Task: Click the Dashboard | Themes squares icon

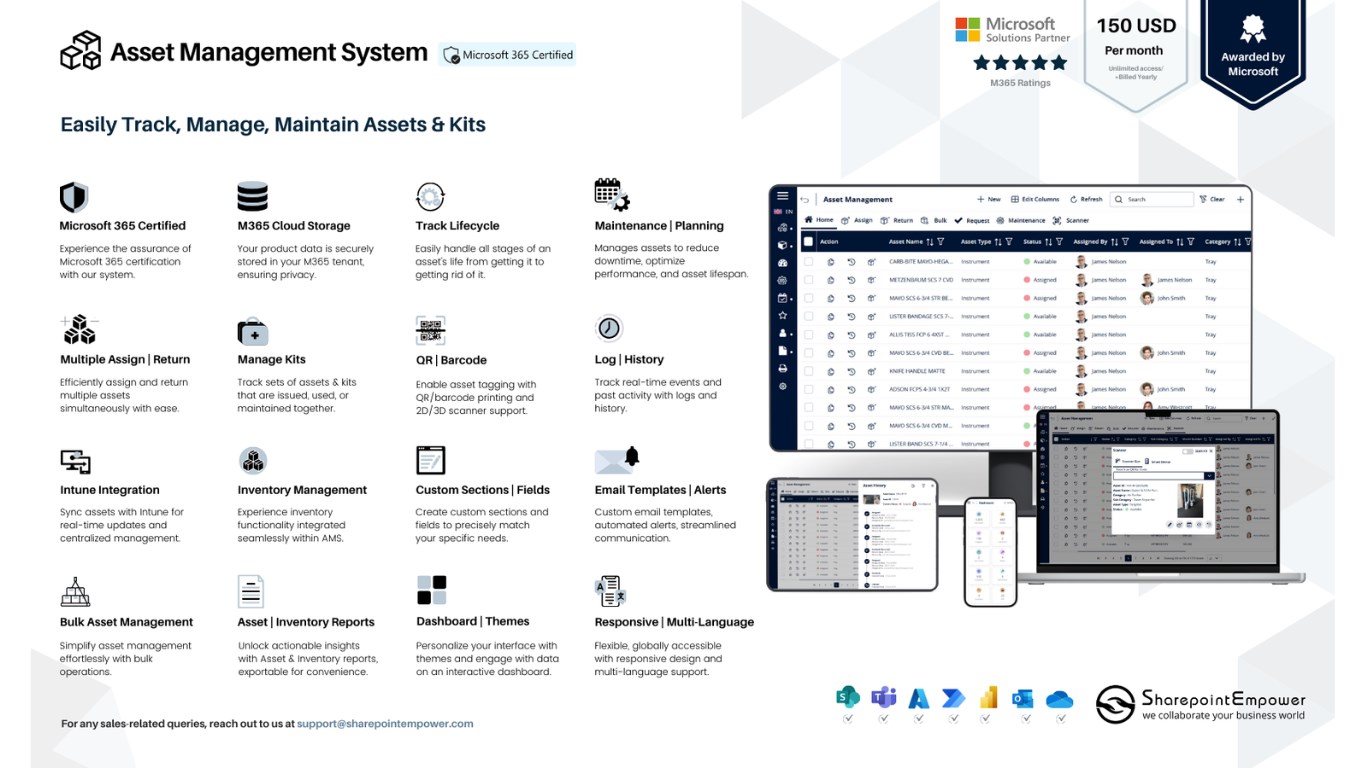Action: click(x=431, y=590)
